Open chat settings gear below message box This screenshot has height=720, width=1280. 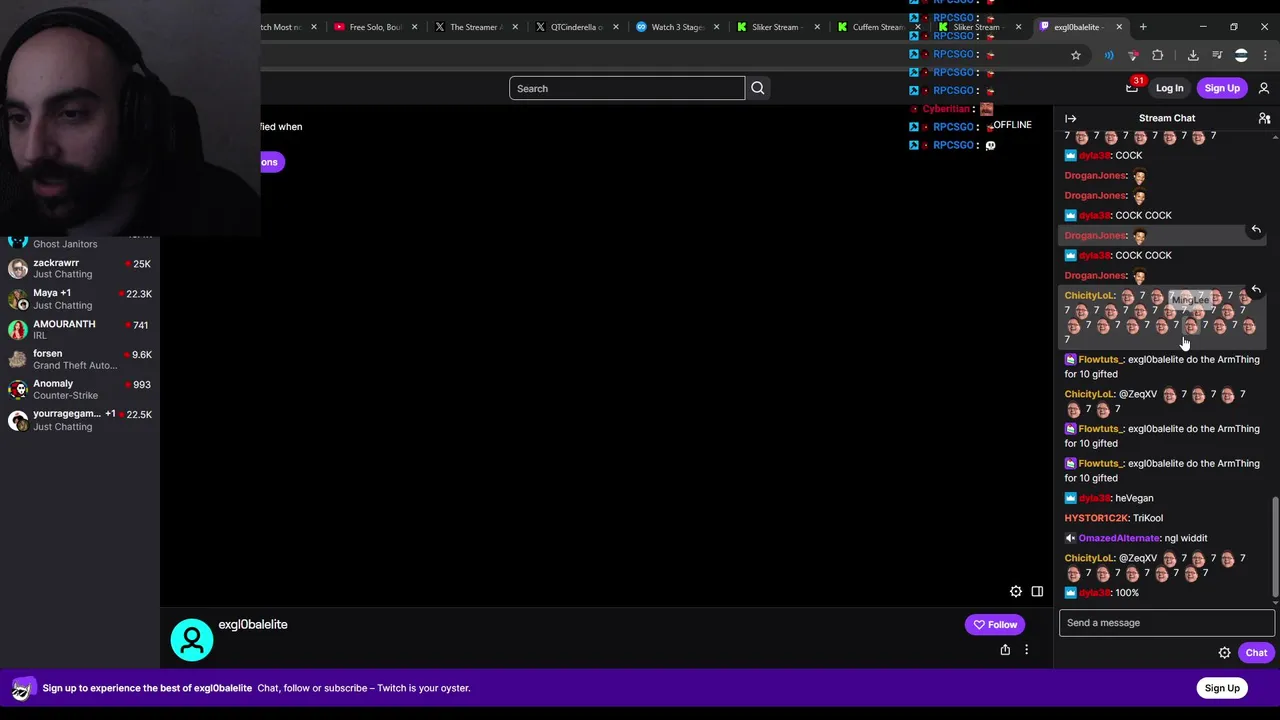1224,653
